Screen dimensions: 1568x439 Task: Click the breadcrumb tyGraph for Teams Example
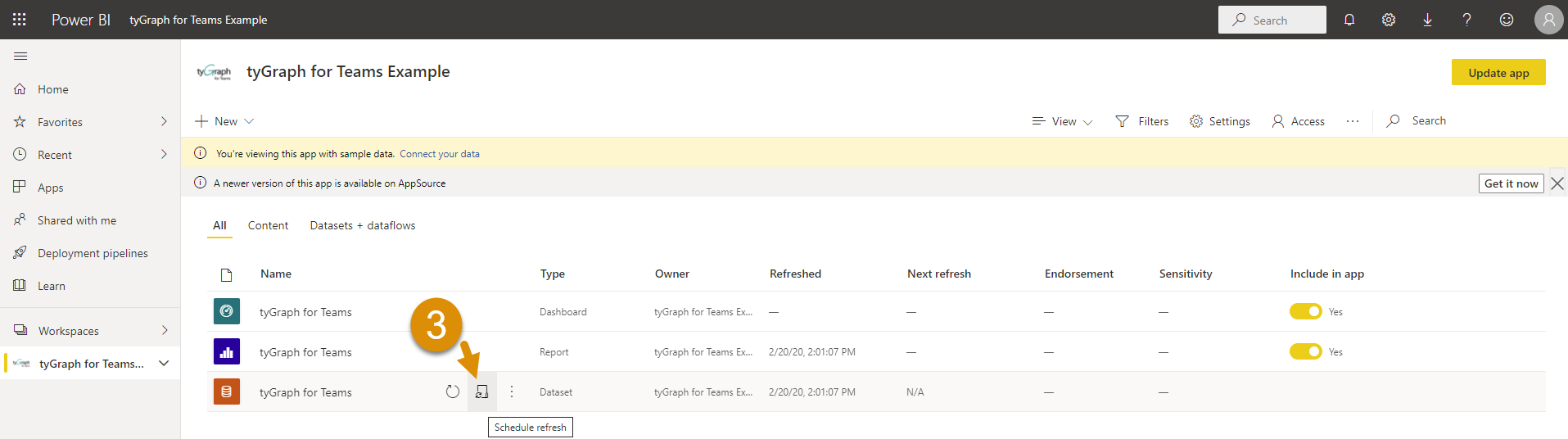[x=198, y=20]
